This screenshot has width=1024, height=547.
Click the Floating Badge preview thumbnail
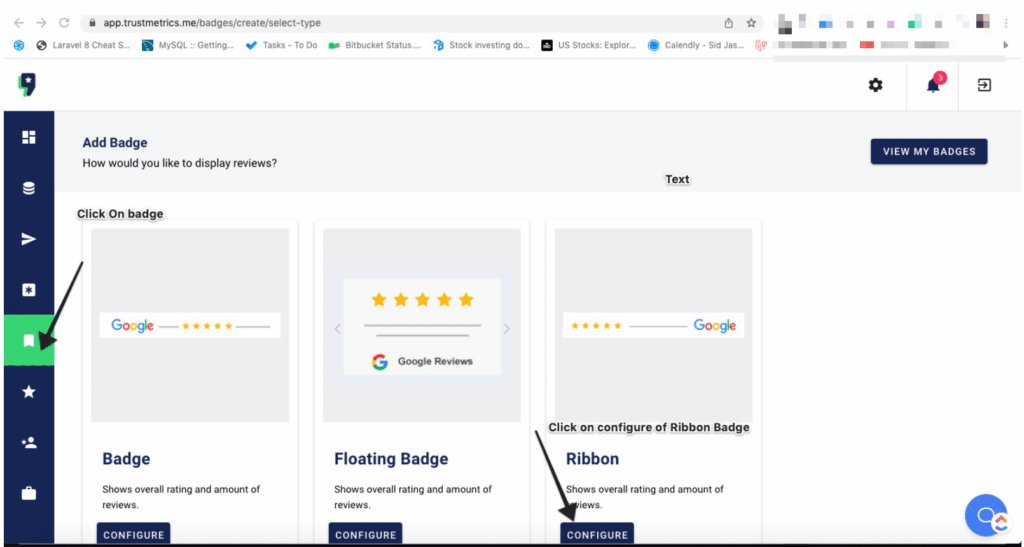click(x=422, y=325)
